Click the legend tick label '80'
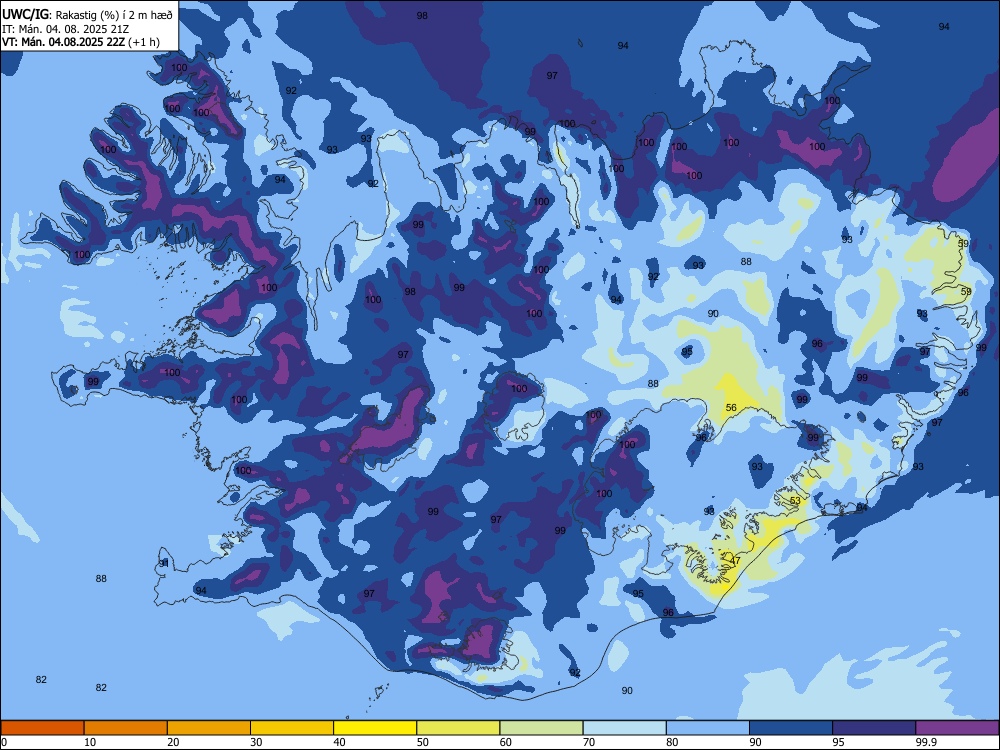1000x750 pixels. point(672,742)
